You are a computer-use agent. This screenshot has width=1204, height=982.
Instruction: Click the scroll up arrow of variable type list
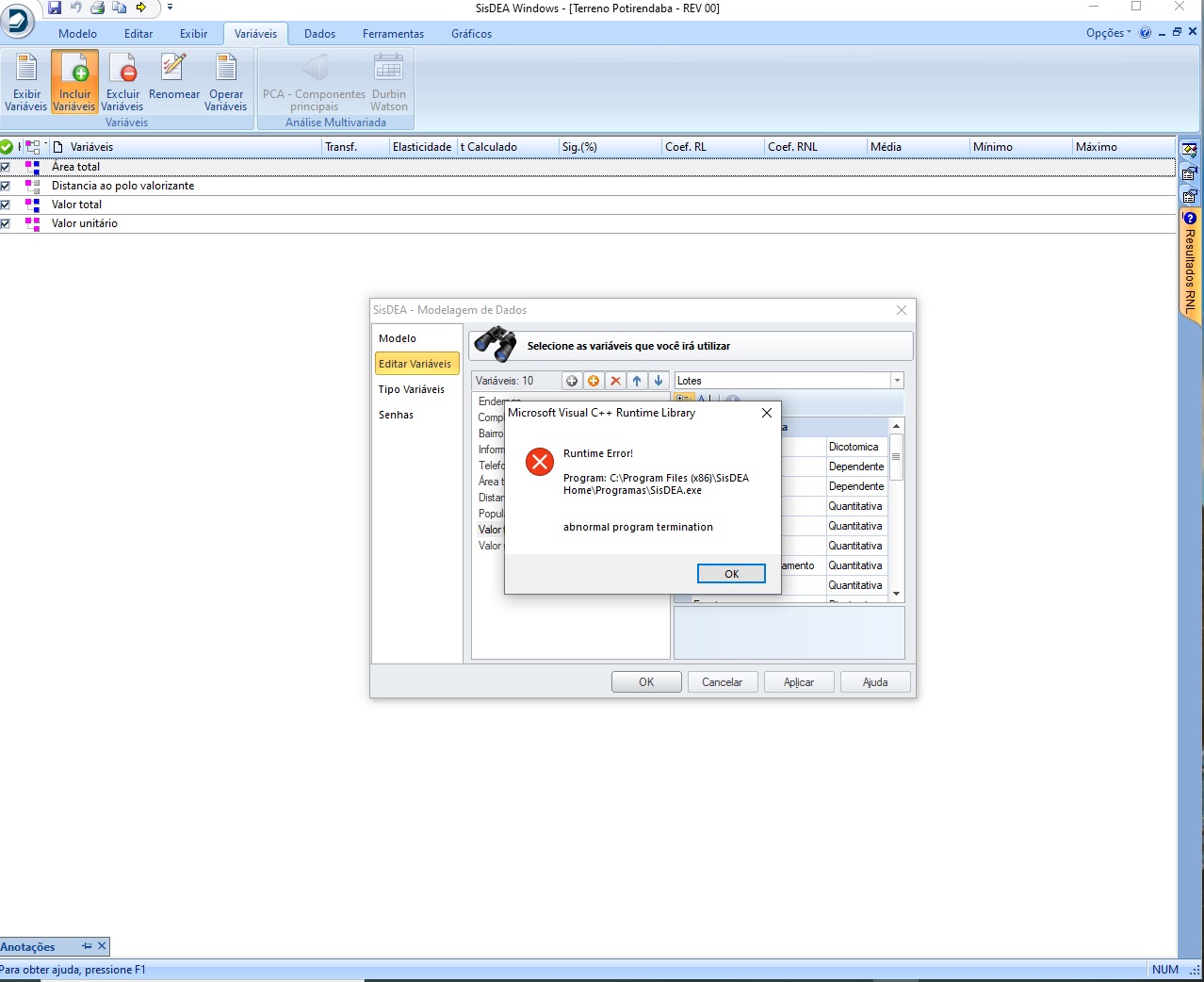(x=896, y=427)
